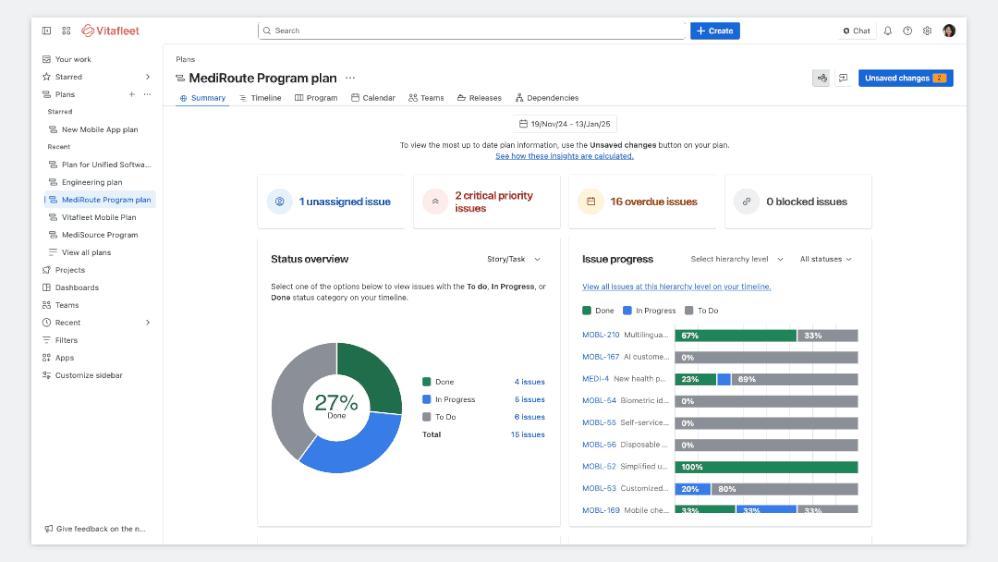Click the Unsaved changes button
This screenshot has width=998, height=562.
tap(905, 78)
